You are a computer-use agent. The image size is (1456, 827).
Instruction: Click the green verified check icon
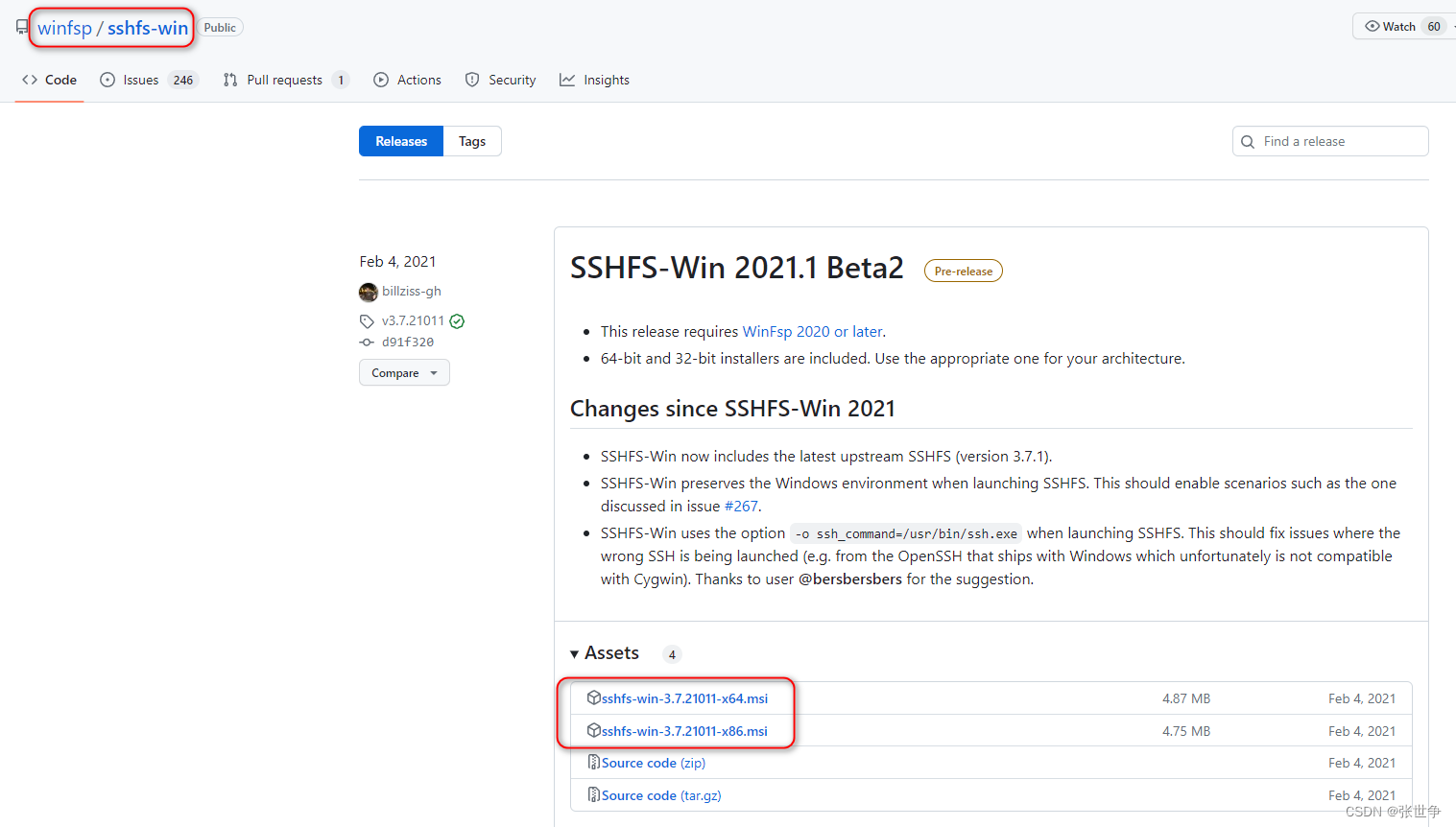[457, 321]
